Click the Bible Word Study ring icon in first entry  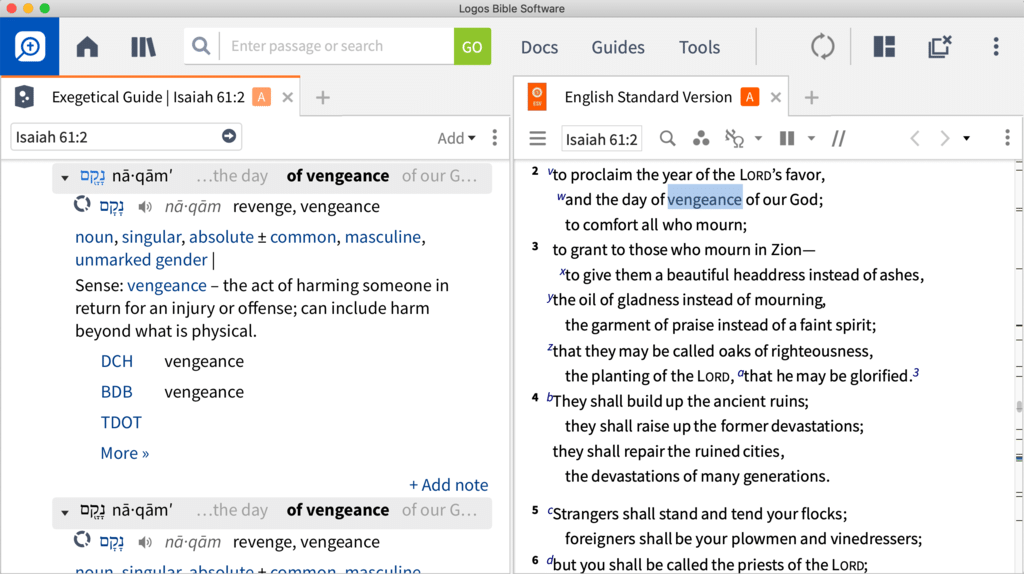(82, 205)
